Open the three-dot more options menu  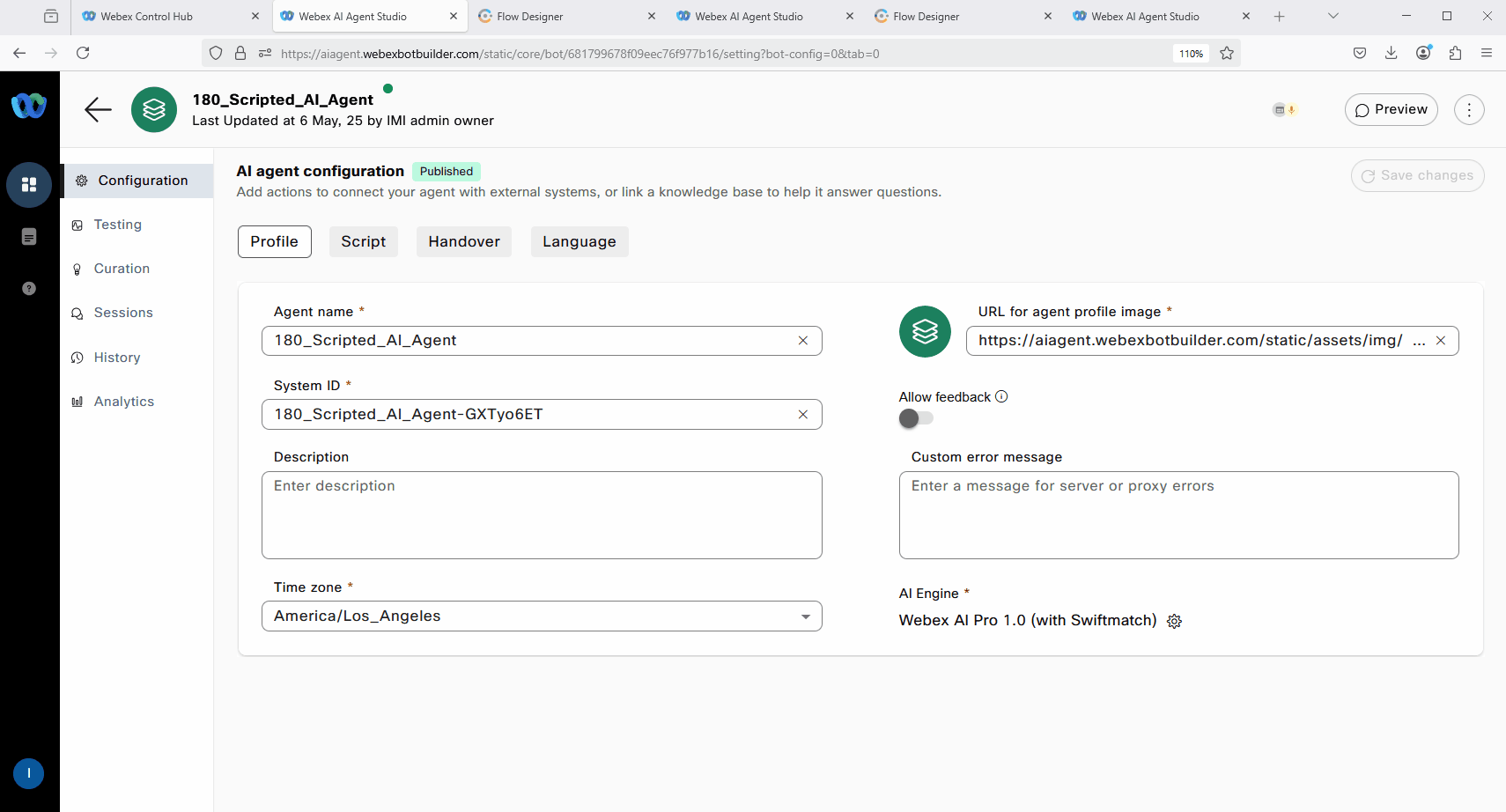tap(1469, 109)
